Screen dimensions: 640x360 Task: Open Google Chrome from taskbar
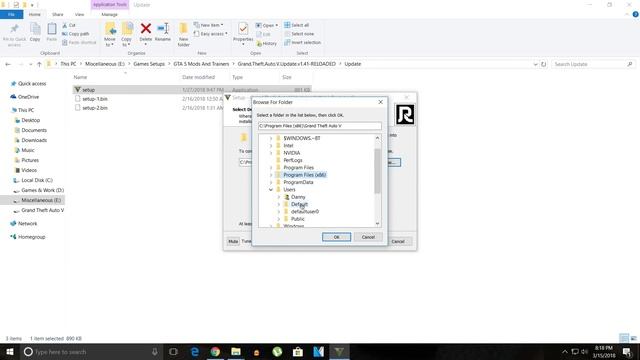click(x=215, y=351)
